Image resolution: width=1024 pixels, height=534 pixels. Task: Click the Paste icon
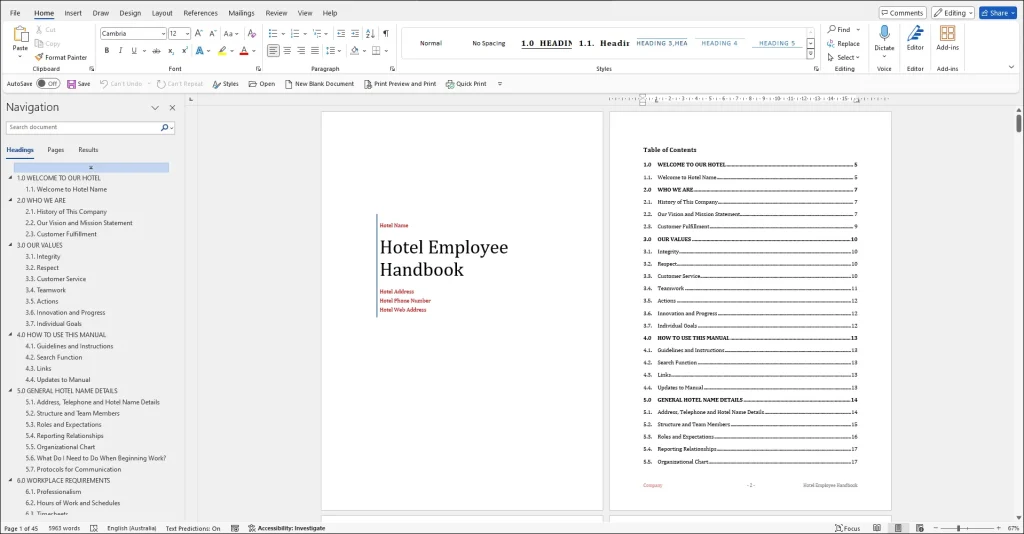tap(20, 34)
